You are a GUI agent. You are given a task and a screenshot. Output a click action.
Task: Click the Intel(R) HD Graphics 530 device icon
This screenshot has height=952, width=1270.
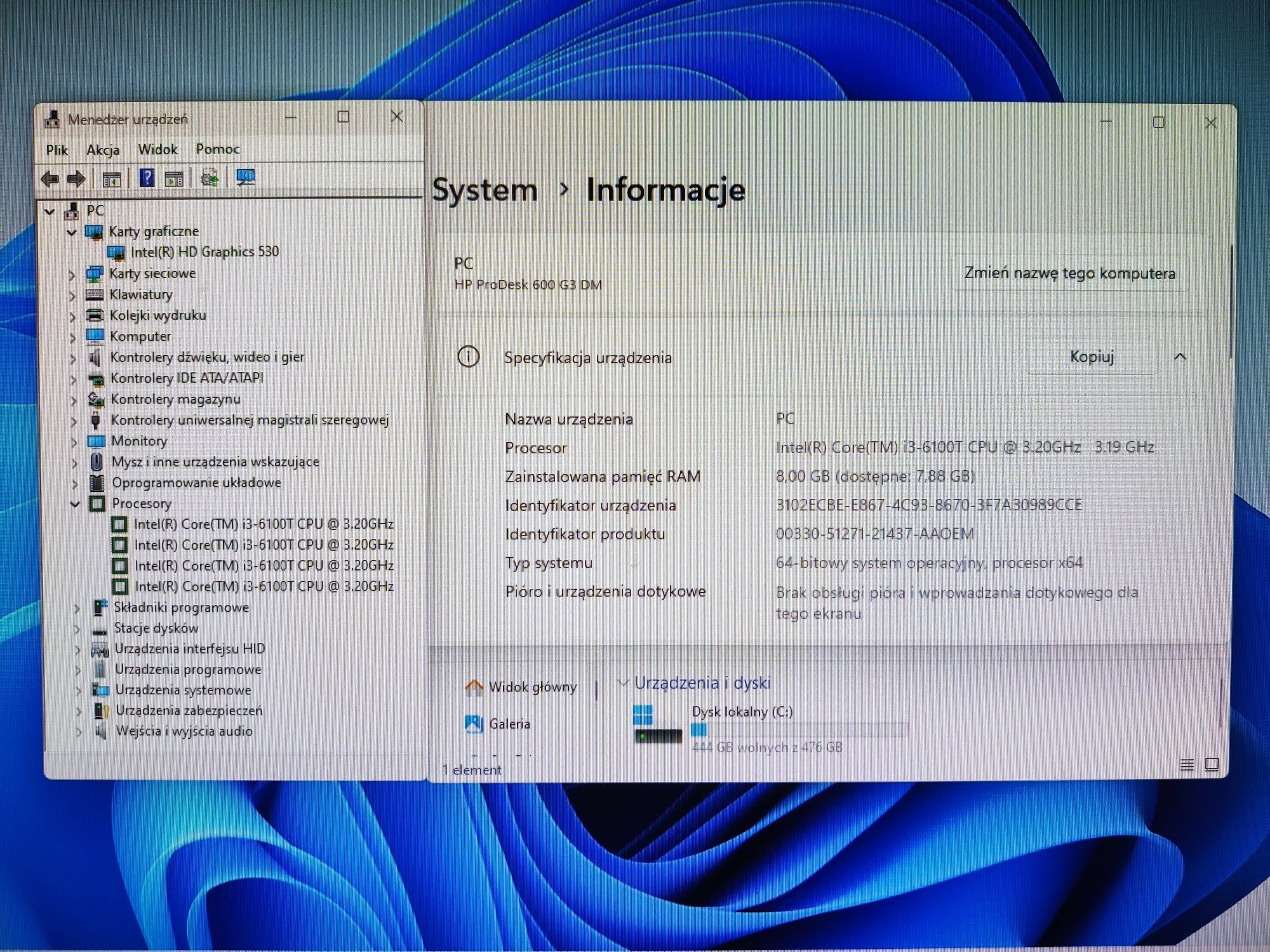[x=116, y=253]
